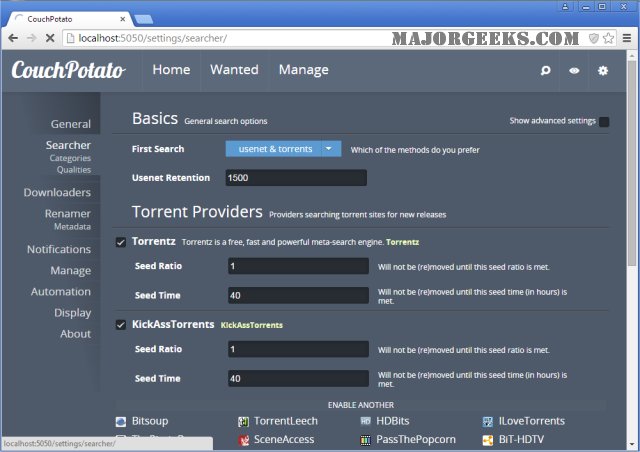This screenshot has height=452, width=640.
Task: Click the ENABLE ANOTHER heading
Action: 361,405
